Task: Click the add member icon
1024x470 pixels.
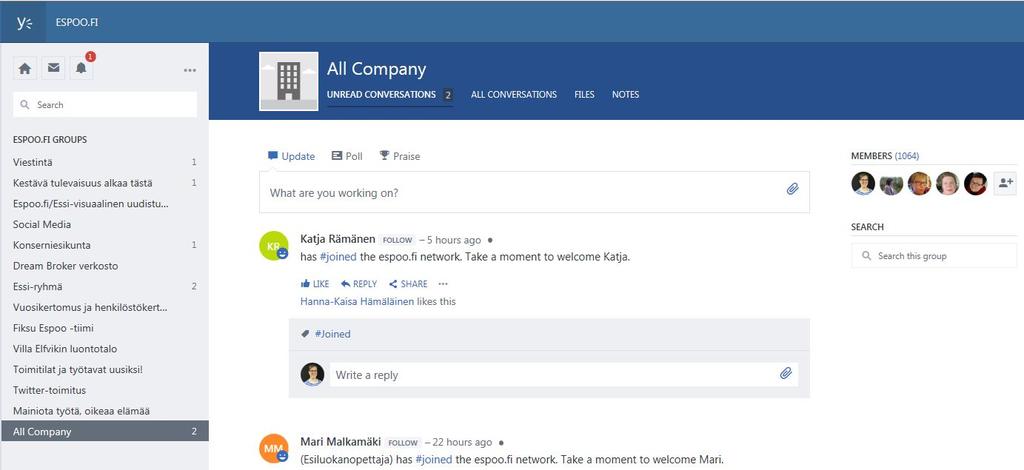Action: [x=1004, y=183]
